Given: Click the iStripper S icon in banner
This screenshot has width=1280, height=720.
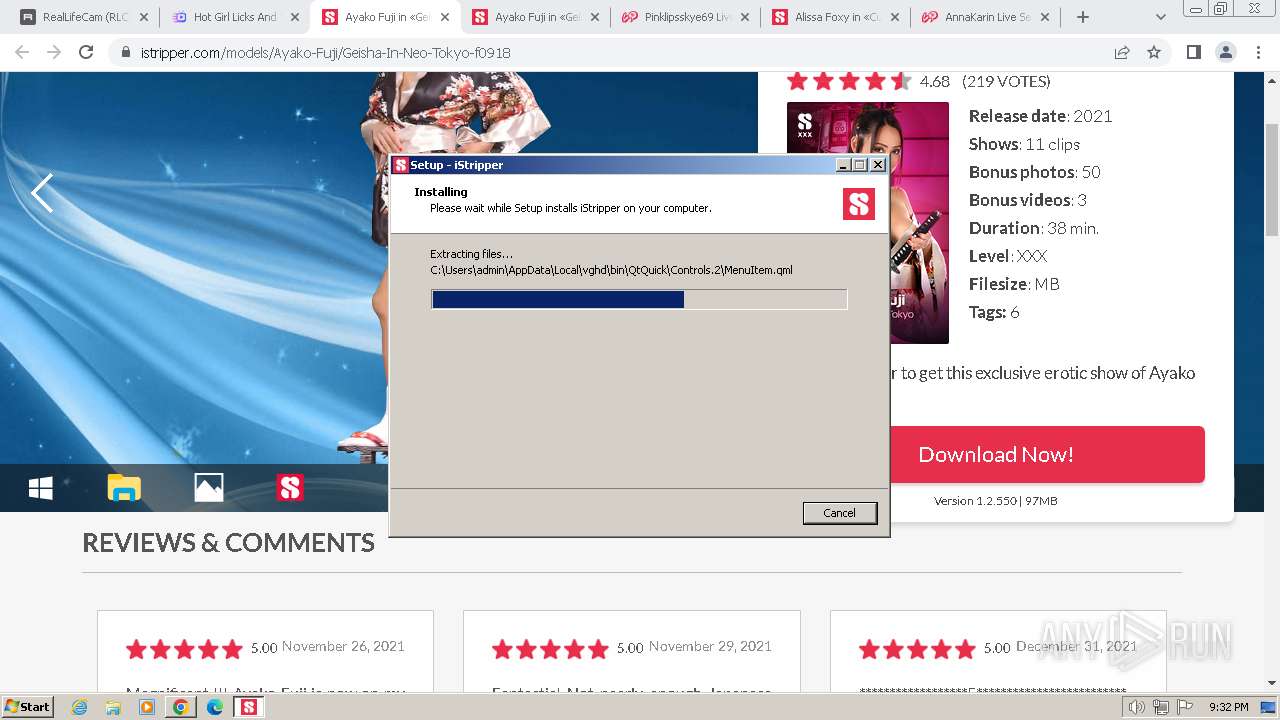Looking at the screenshot, I should [290, 488].
